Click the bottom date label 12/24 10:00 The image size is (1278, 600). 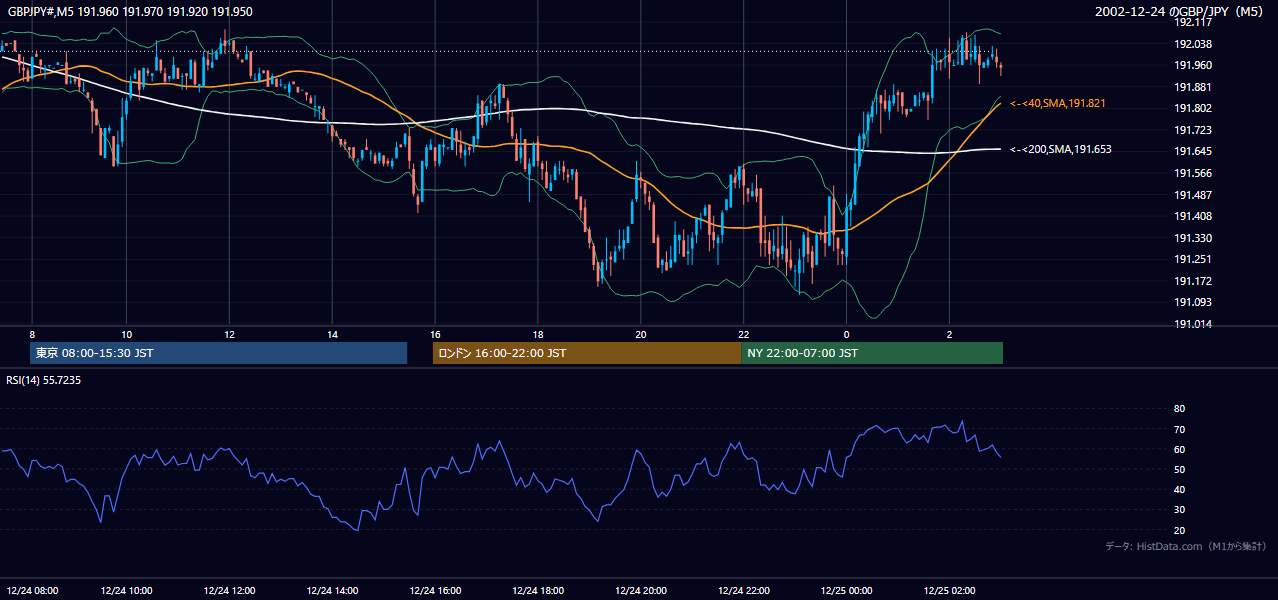point(126,591)
